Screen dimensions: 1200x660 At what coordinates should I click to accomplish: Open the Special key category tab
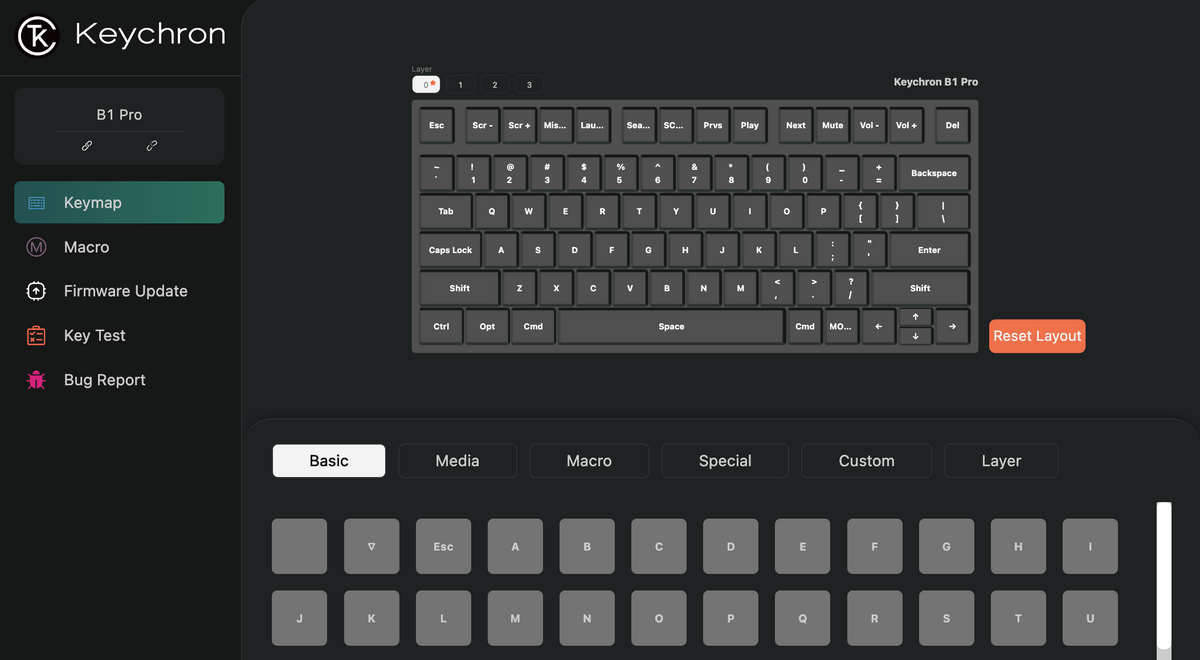tap(724, 460)
